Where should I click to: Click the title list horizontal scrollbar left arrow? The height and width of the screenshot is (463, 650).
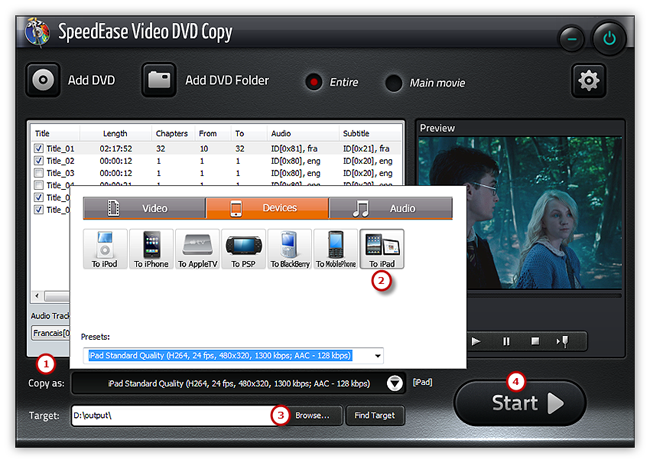pos(37,296)
